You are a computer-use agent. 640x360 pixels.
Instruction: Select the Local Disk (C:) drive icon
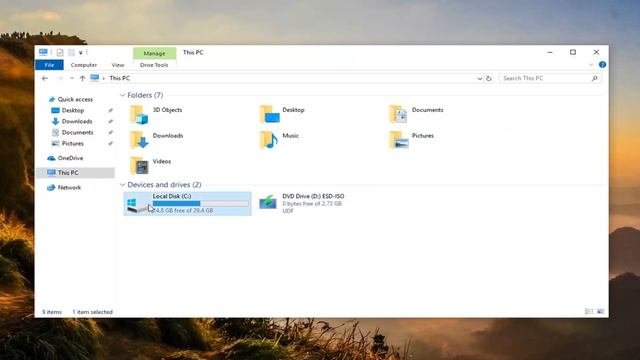tap(136, 204)
